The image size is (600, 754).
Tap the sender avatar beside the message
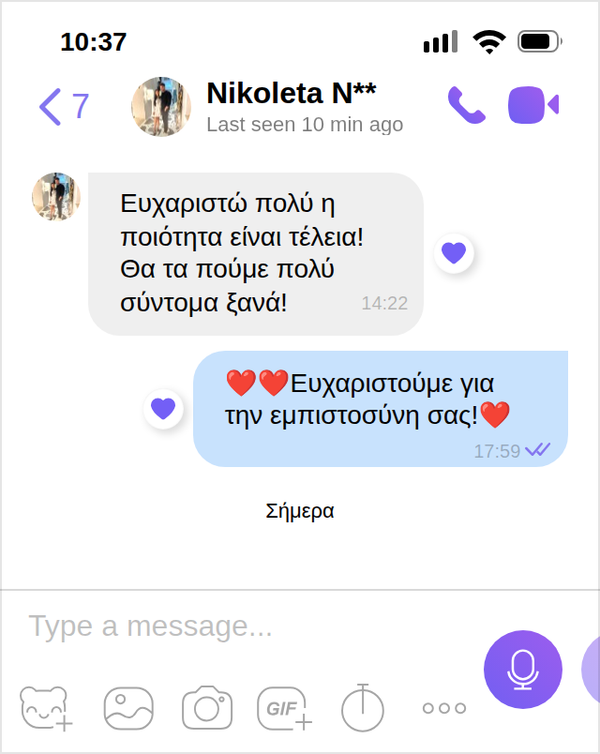coord(56,196)
